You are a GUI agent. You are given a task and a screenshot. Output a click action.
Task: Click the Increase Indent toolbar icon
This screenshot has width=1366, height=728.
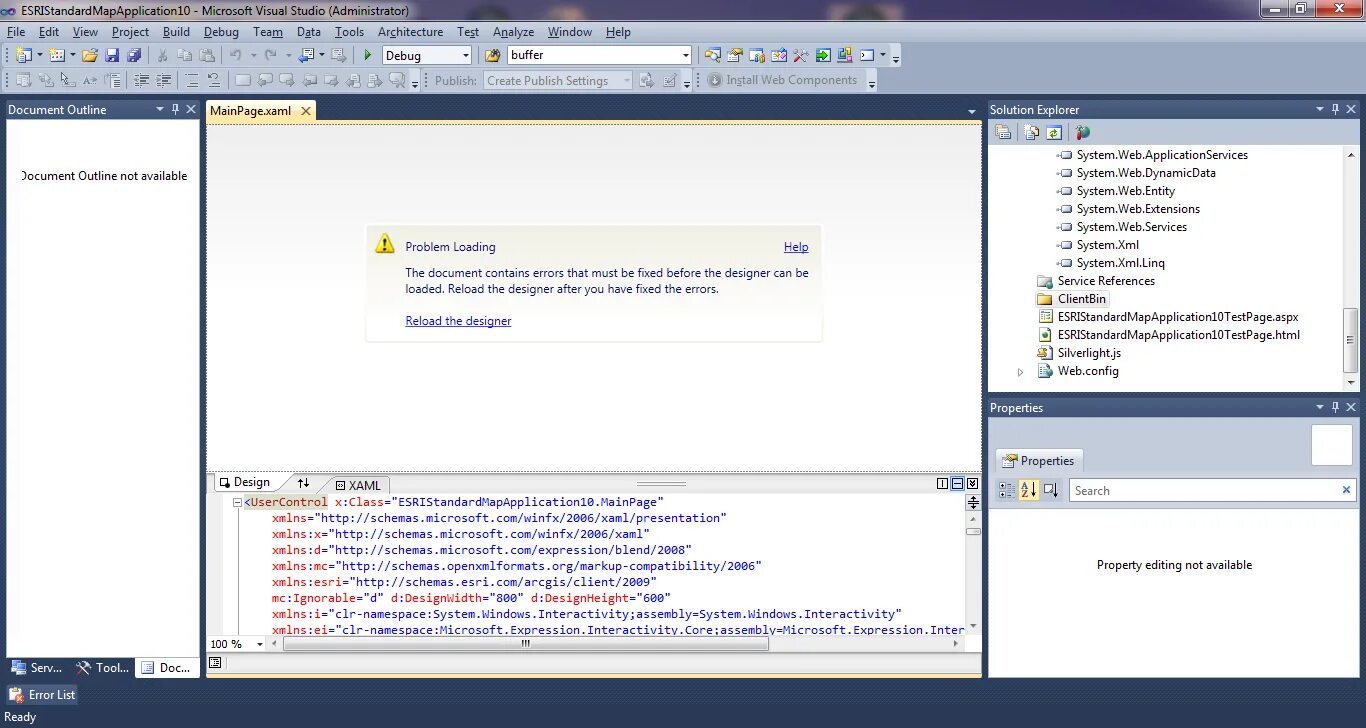point(164,80)
